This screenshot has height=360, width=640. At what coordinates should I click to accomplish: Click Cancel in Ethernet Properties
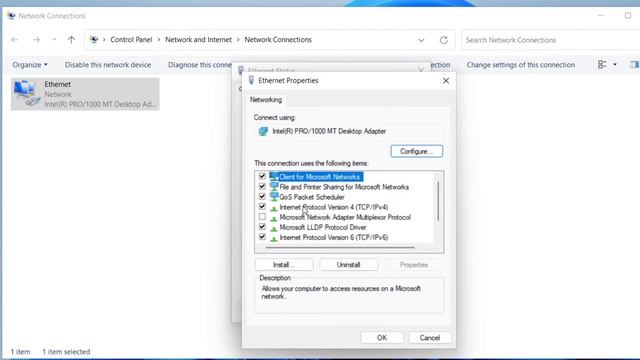coord(430,338)
